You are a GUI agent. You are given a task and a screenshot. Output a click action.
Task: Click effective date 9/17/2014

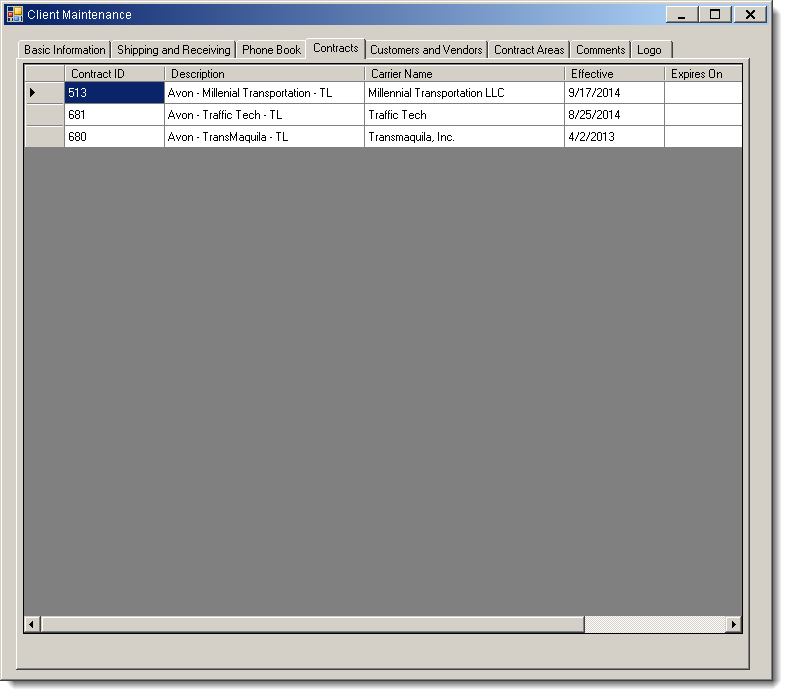tap(615, 93)
